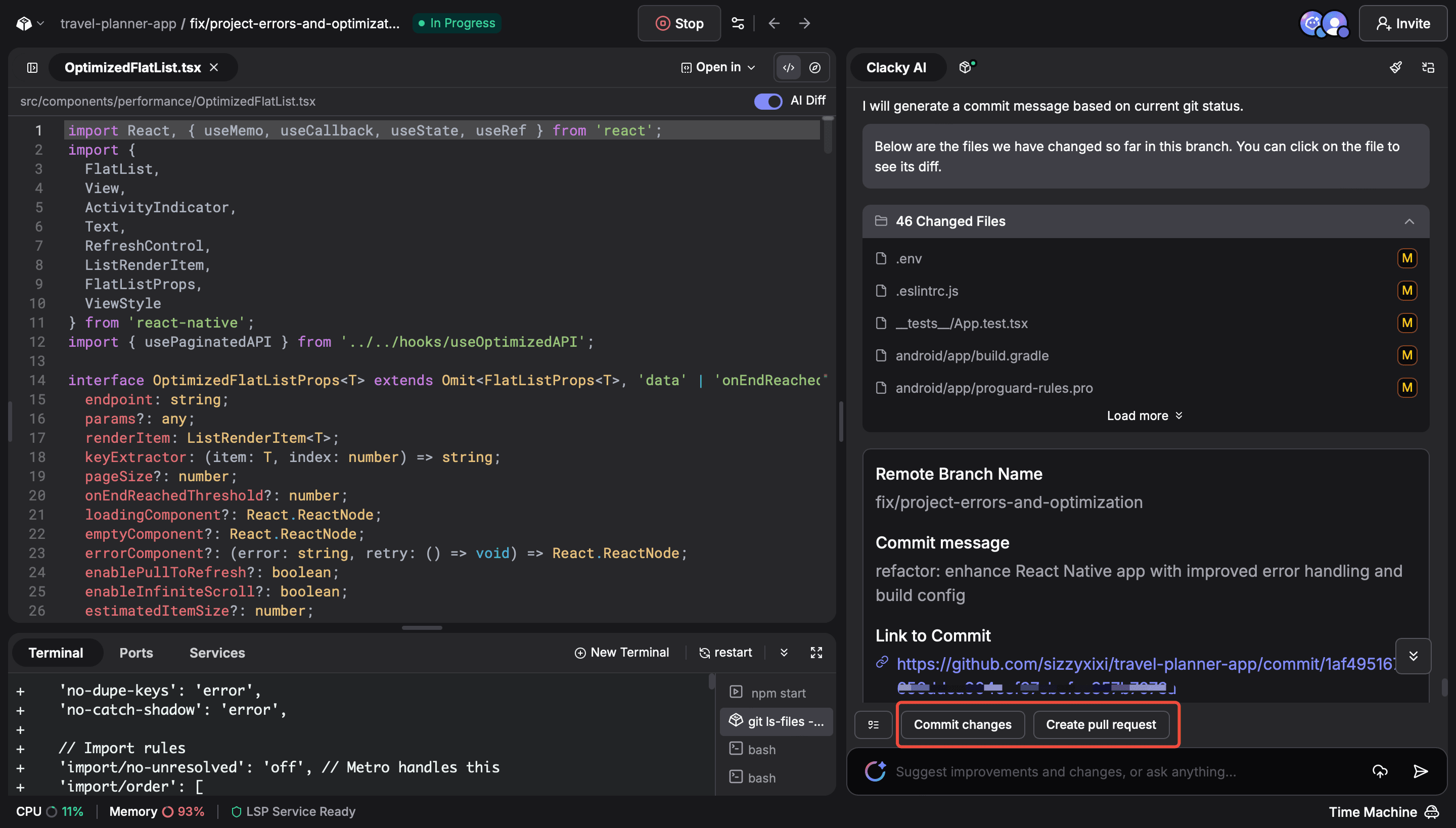
Task: Open the .eslintrc.js changed file
Action: (x=1146, y=291)
